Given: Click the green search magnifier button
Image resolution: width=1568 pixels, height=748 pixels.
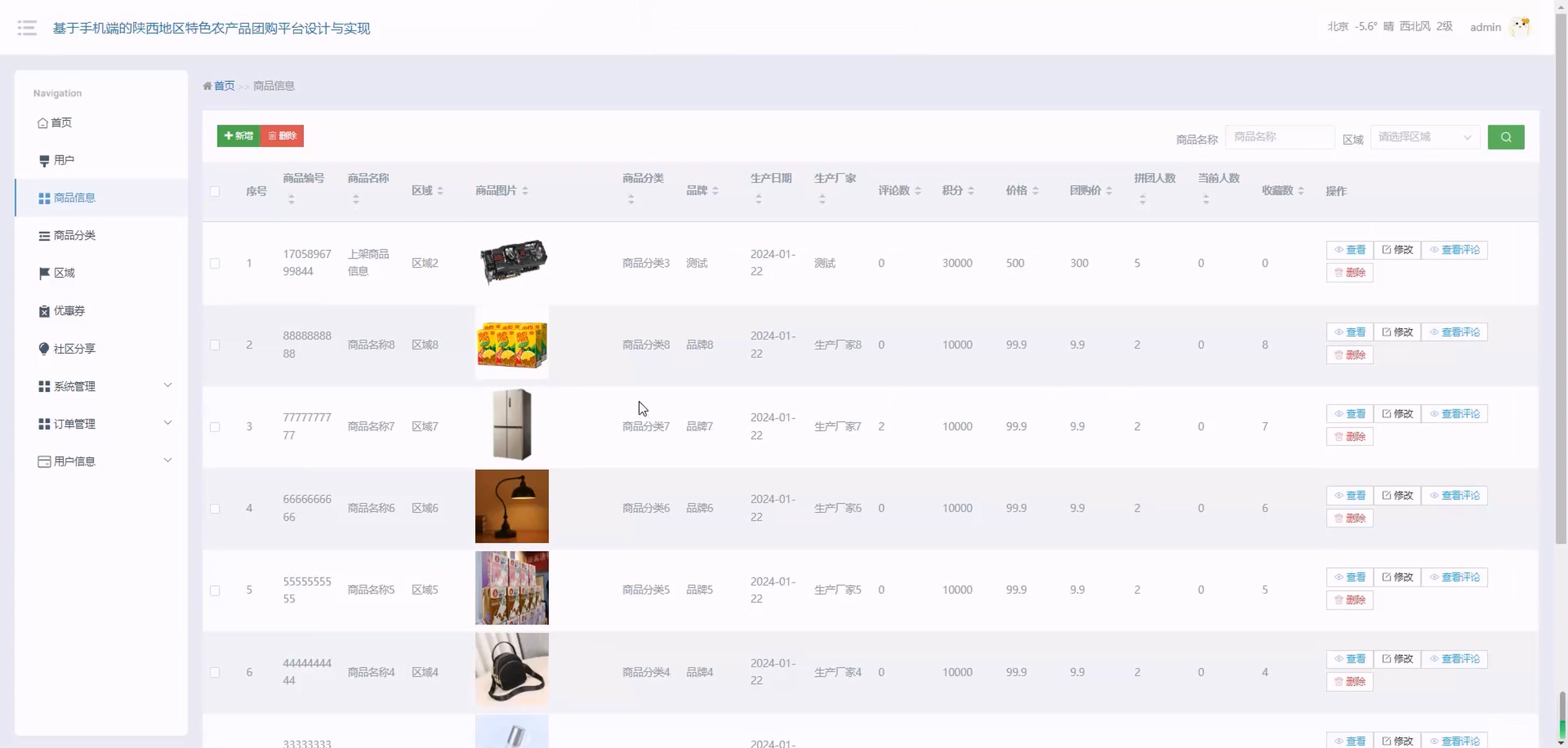Looking at the screenshot, I should (1506, 137).
